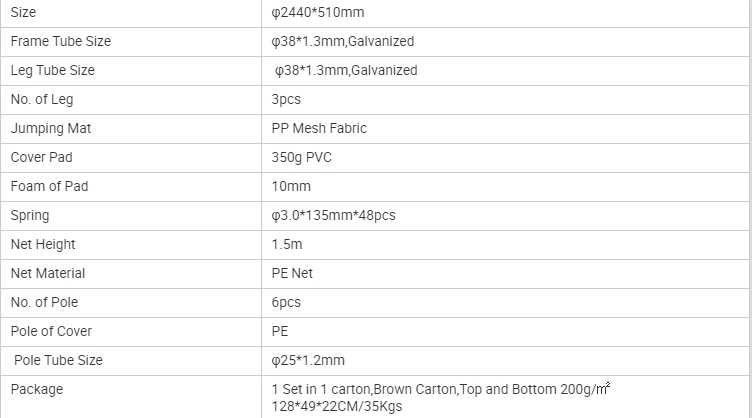Click the Frame Tube Size label
Viewport: 752px width, 418px height.
[x=61, y=41]
